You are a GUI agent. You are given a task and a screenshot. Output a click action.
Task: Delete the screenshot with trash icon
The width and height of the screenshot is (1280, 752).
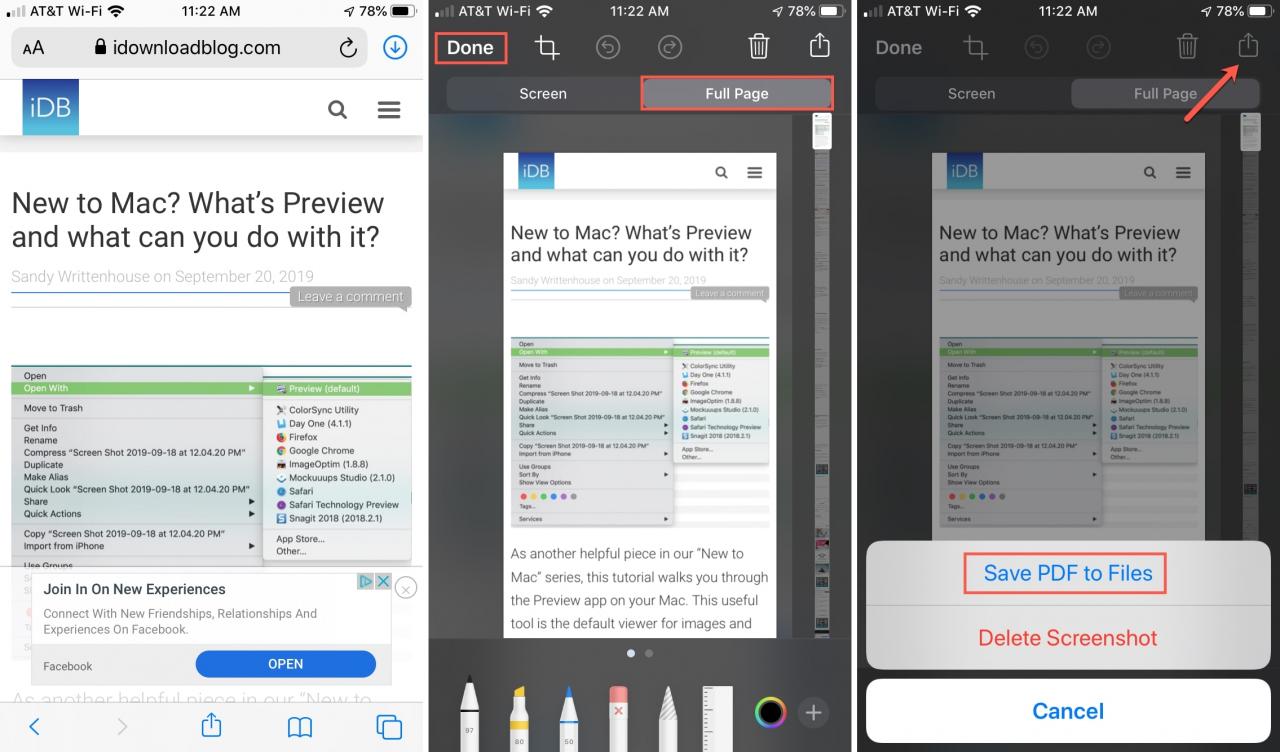pyautogui.click(x=759, y=47)
